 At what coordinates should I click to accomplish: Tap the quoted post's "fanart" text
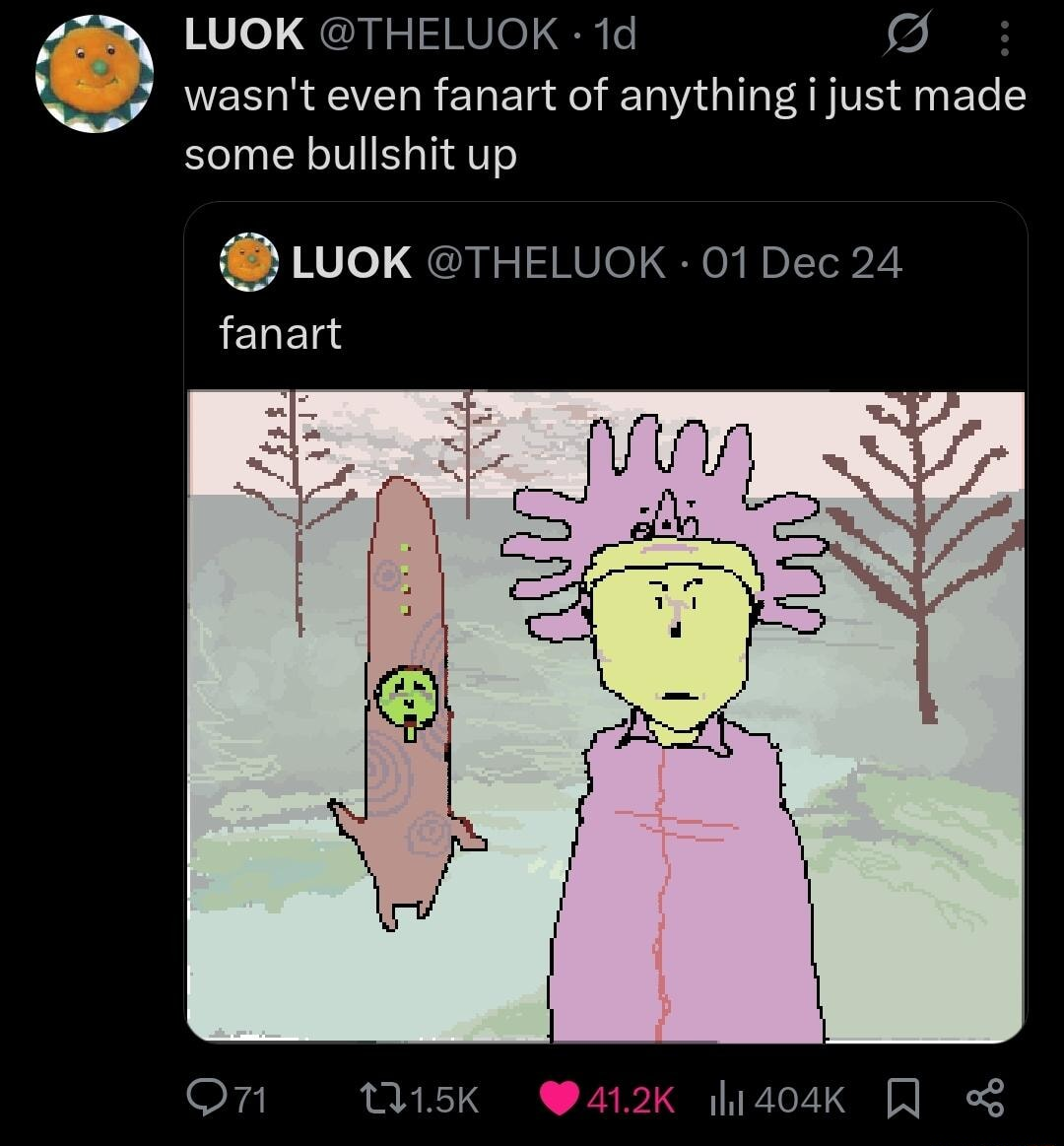pyautogui.click(x=280, y=333)
